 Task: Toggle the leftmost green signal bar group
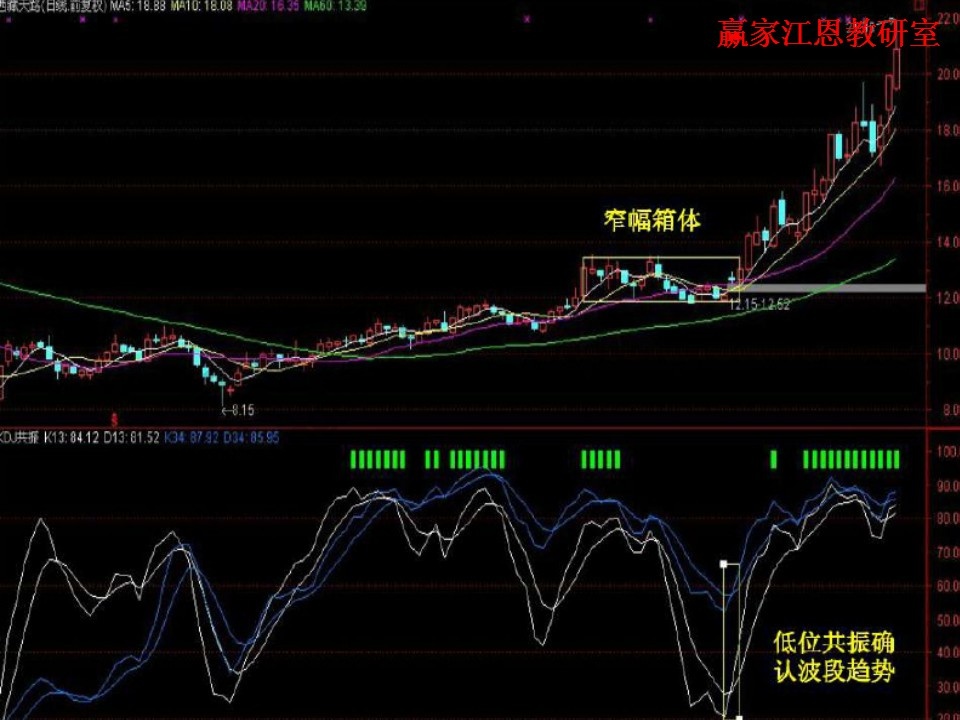click(377, 460)
